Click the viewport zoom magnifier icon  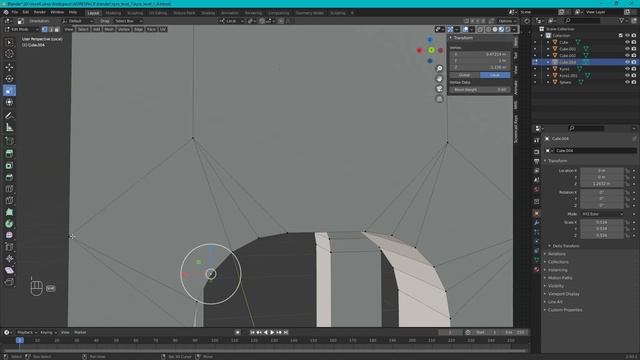pos(439,69)
